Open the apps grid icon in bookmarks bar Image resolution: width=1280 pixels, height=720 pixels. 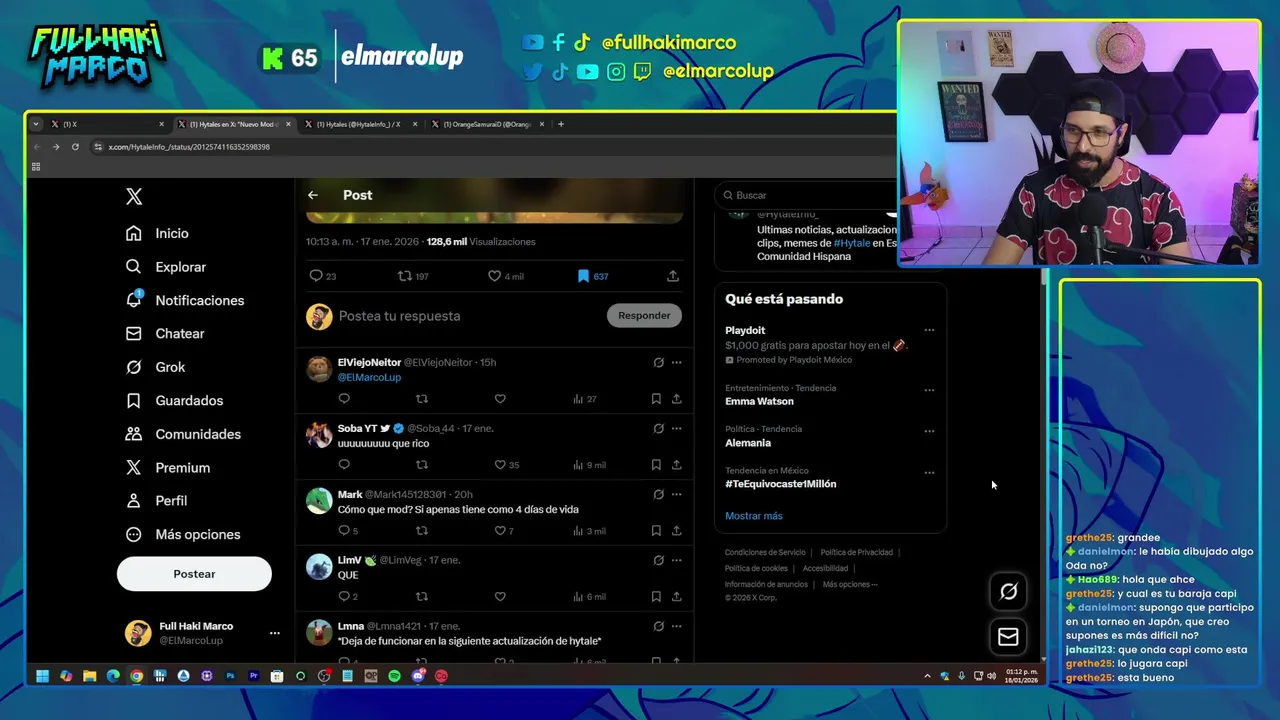click(x=36, y=167)
